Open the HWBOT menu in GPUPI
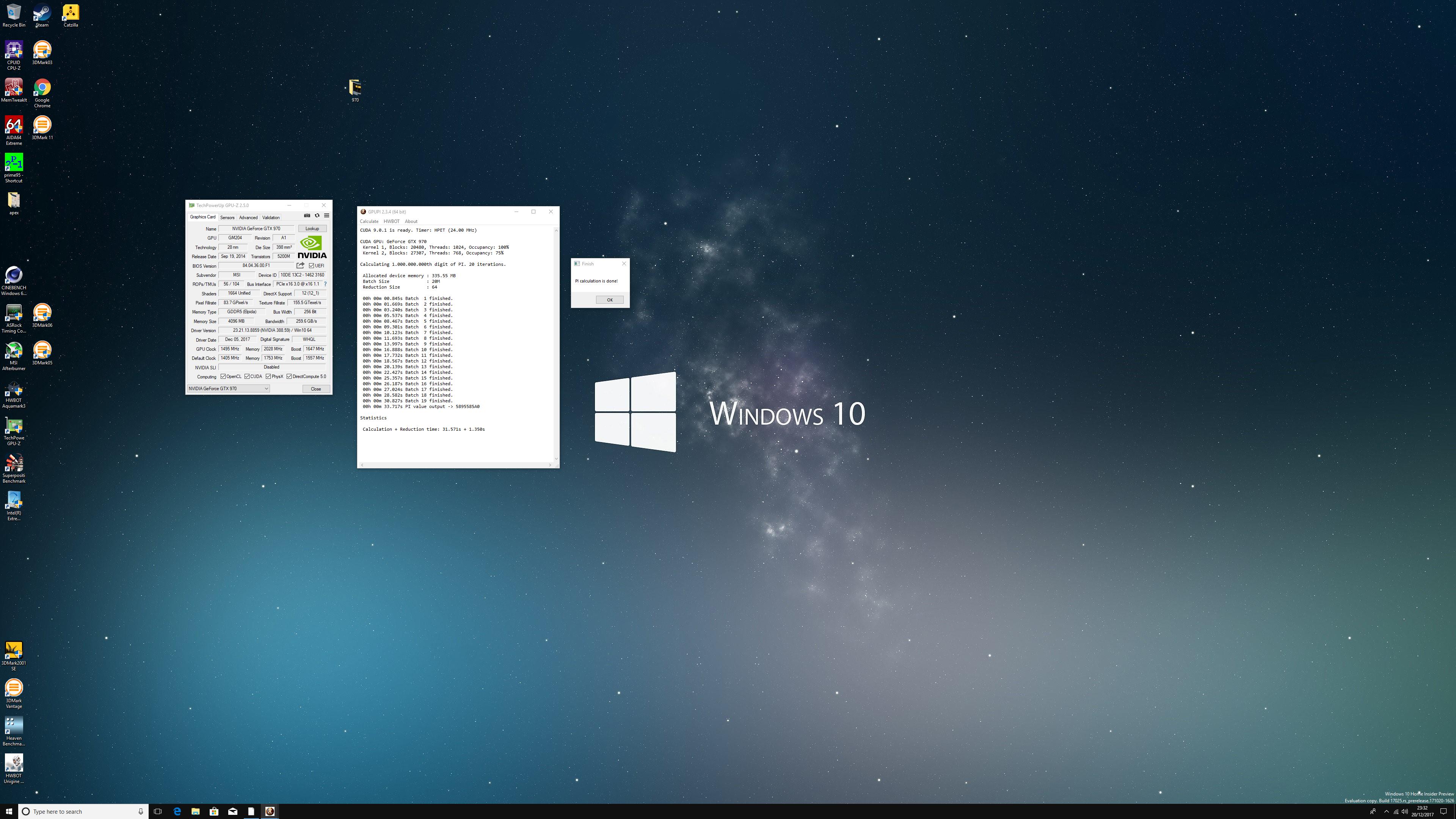The height and width of the screenshot is (819, 1456). (391, 221)
